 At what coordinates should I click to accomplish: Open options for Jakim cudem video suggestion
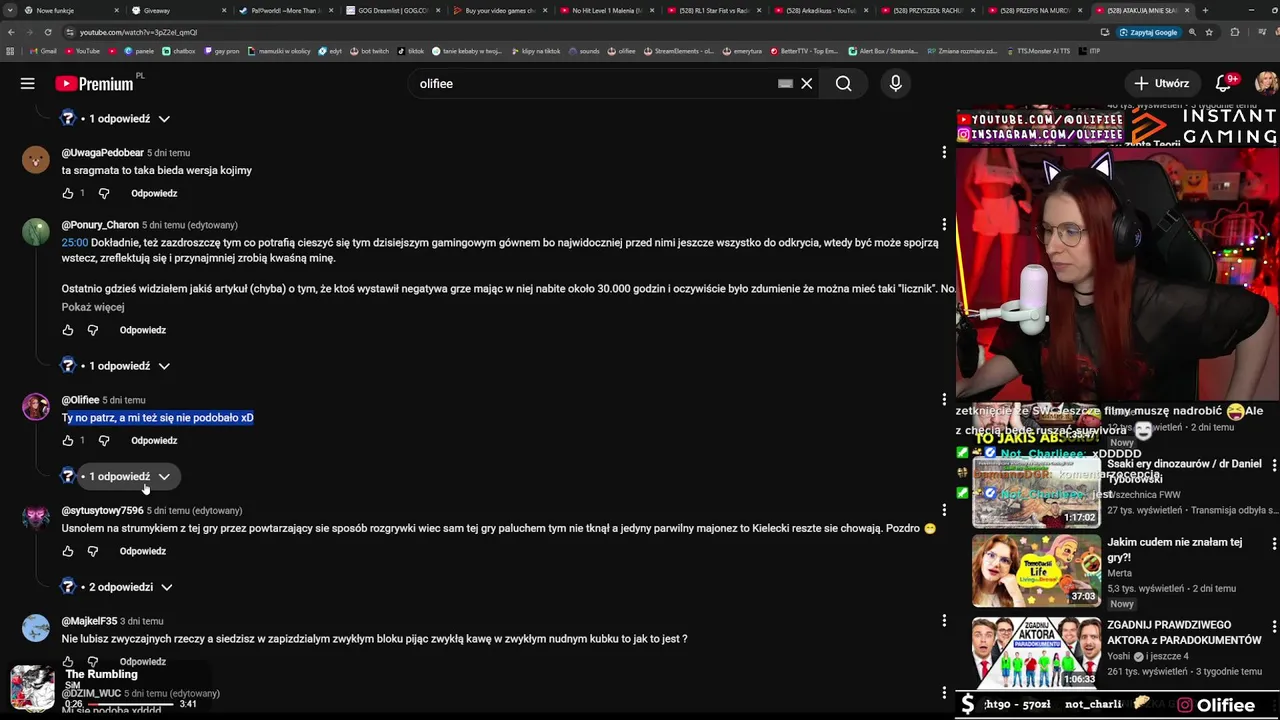1273,543
